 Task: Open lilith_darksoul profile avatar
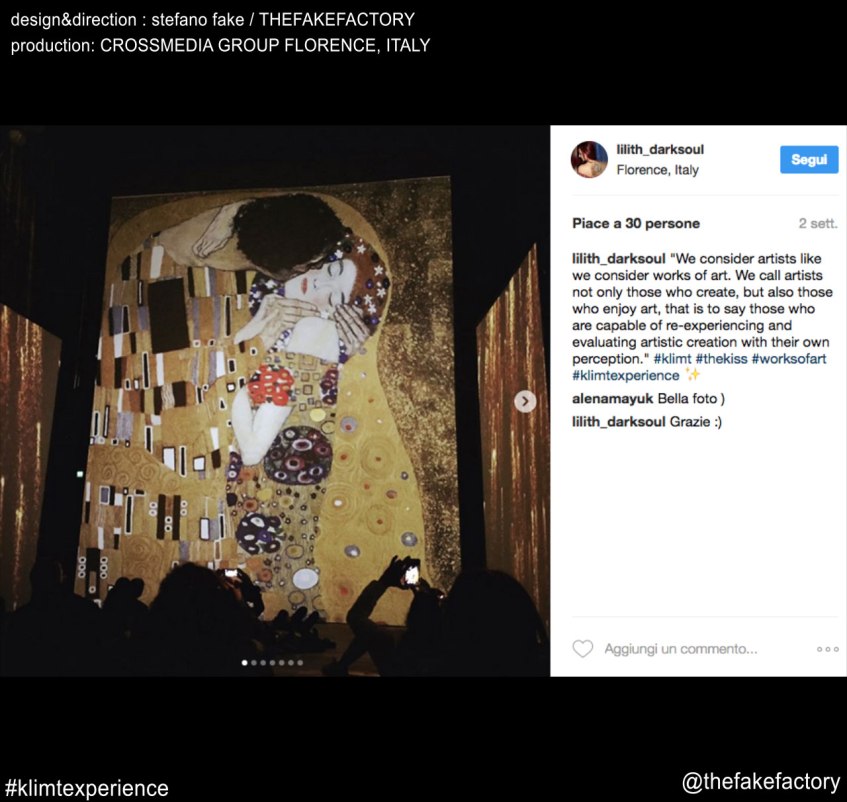coord(589,159)
